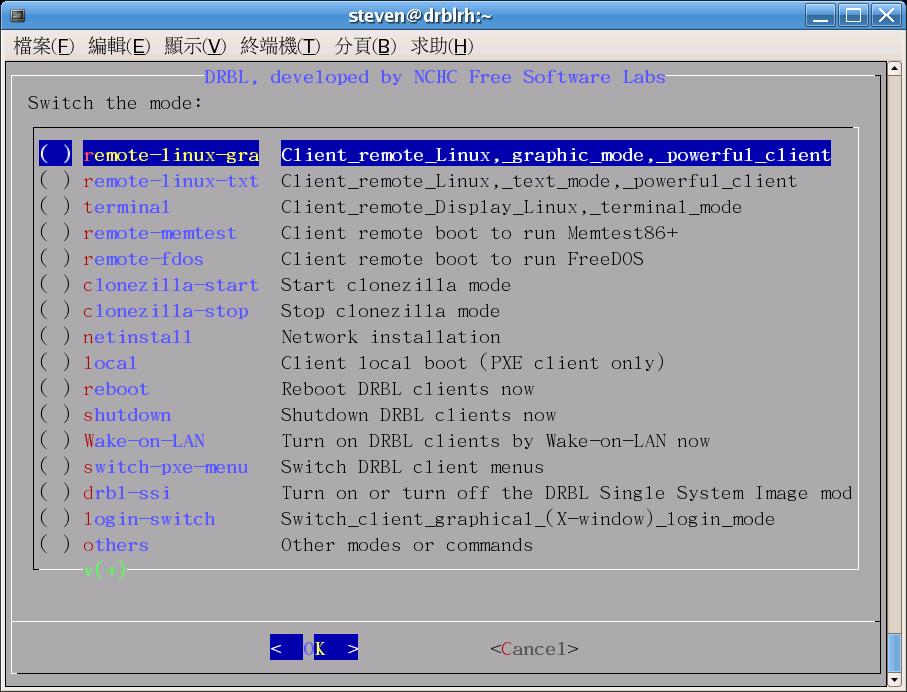Open the 編輯(E) edit menu

119,46
